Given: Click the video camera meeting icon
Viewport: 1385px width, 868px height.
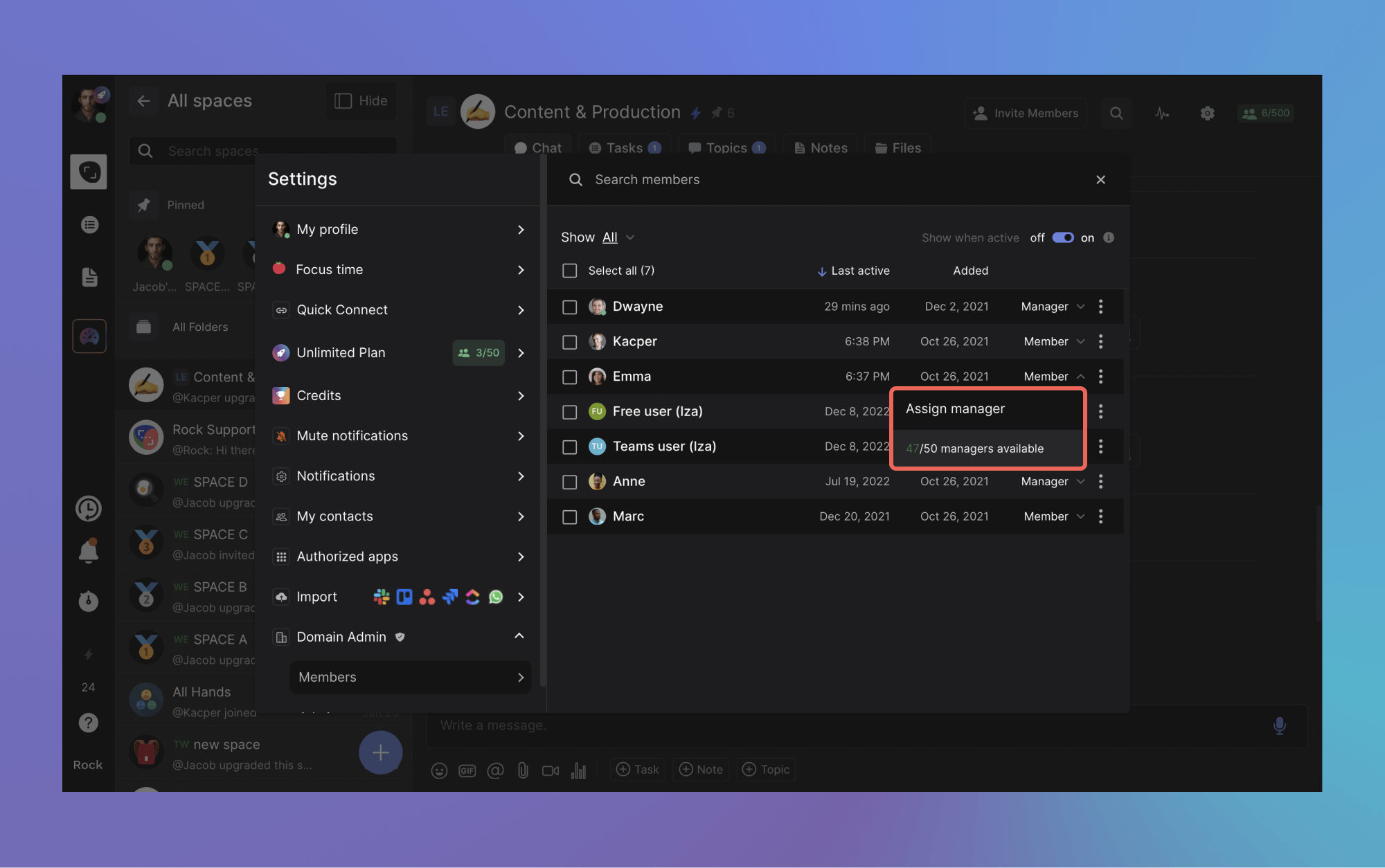Looking at the screenshot, I should click(x=551, y=770).
